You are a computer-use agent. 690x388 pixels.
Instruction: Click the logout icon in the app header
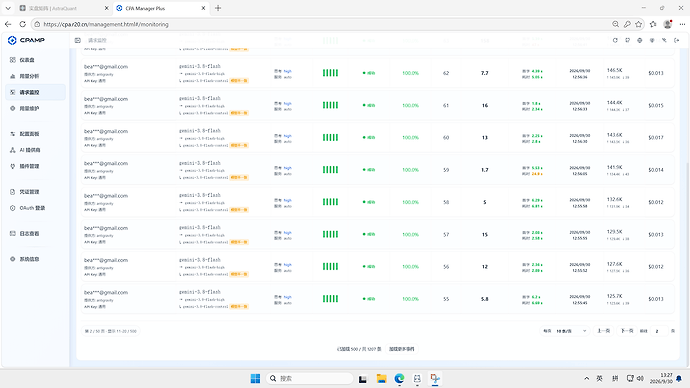[677, 40]
